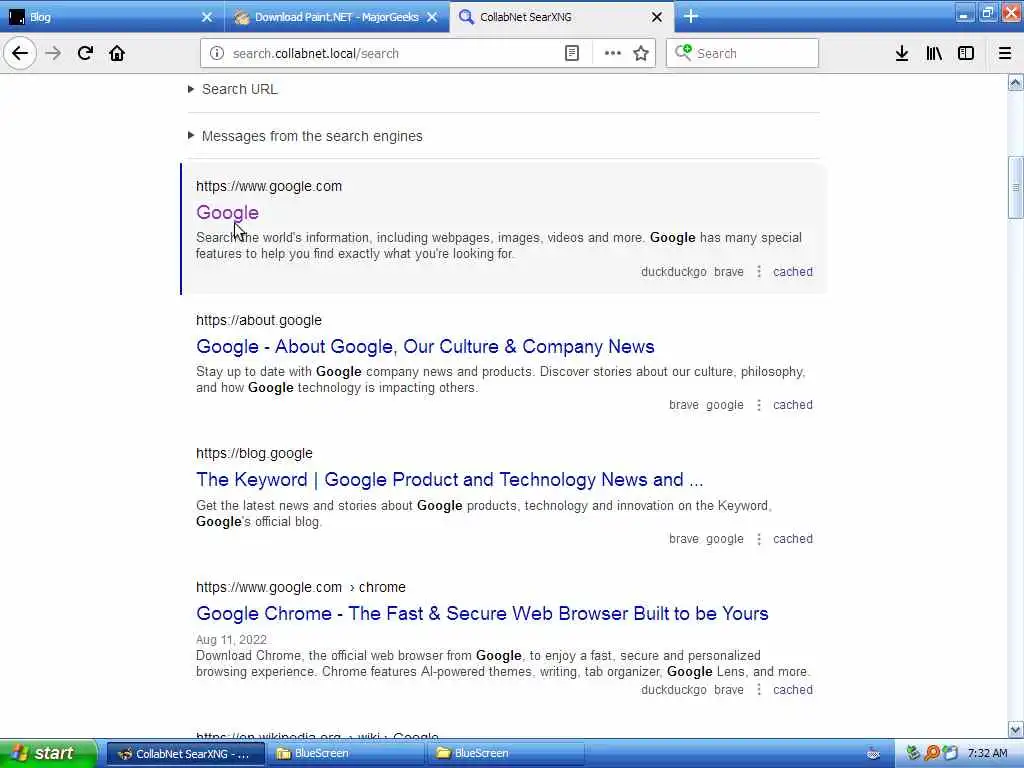Open the Google Chrome result link
Screen dimensions: 1024x768
point(482,613)
